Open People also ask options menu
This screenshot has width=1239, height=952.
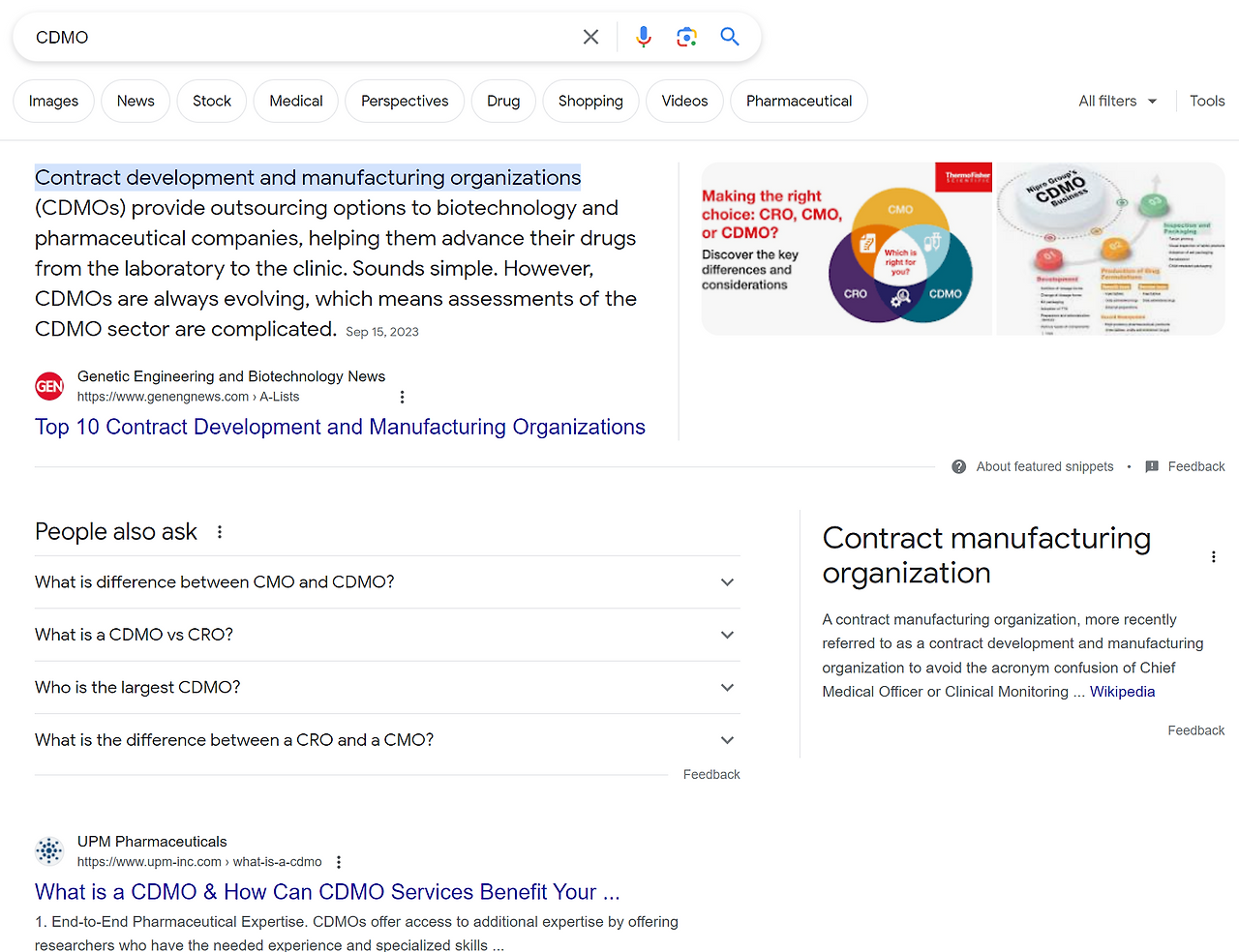220,532
